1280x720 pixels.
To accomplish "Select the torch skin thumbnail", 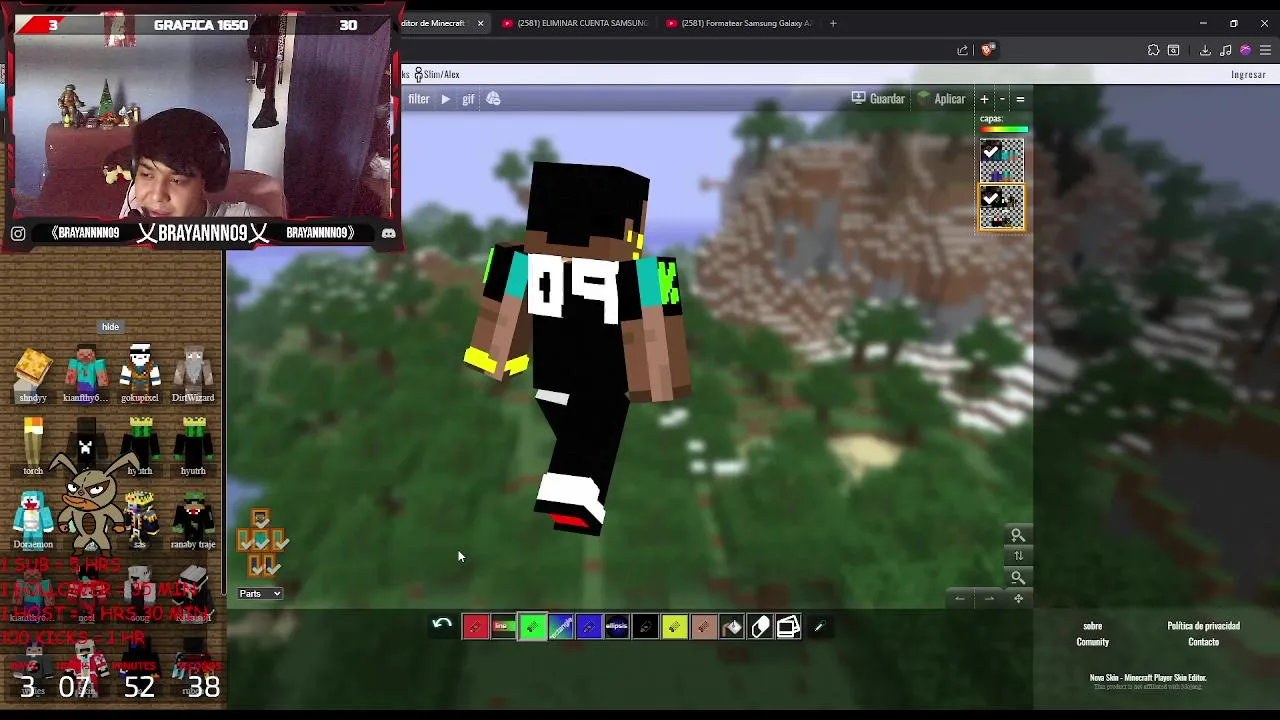I will [33, 447].
